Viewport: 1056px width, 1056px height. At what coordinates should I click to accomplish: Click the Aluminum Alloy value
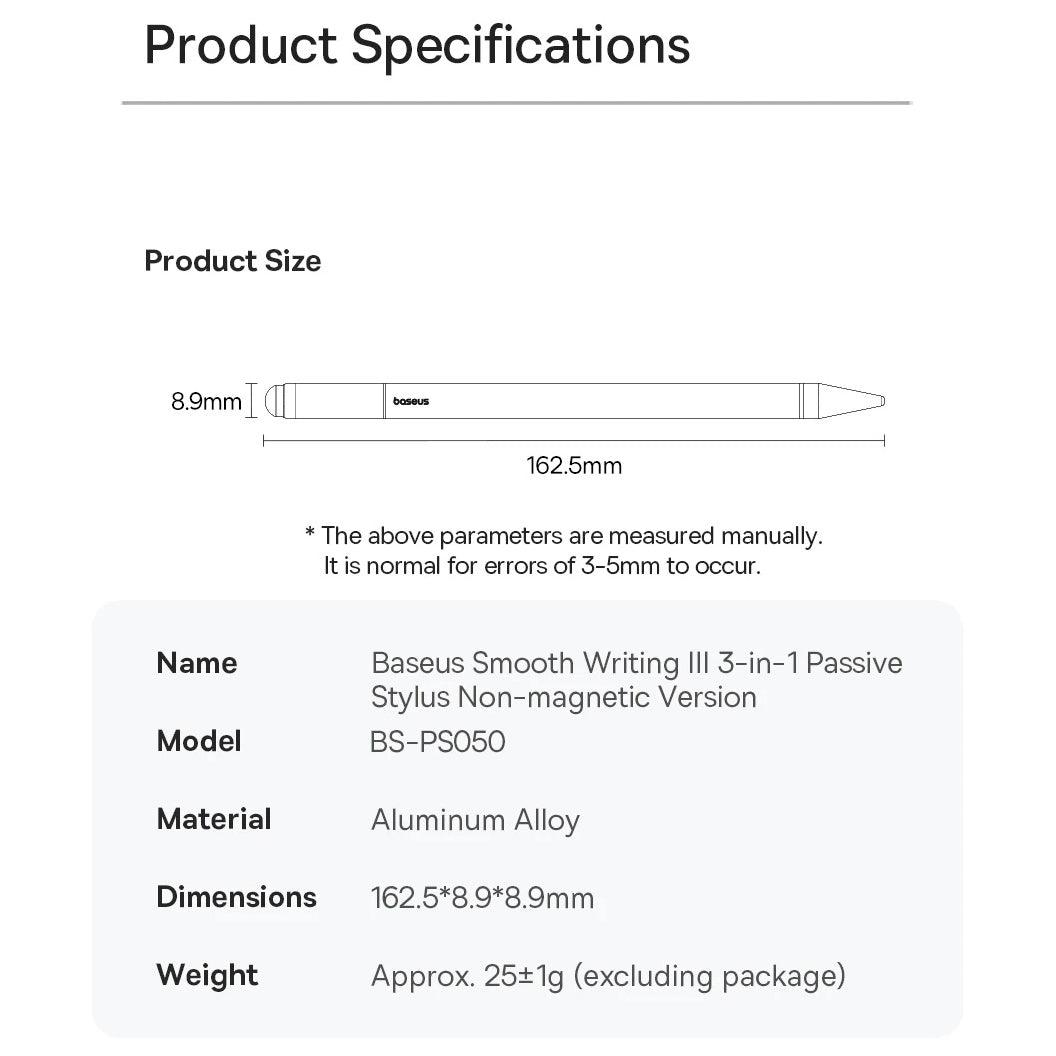coord(475,820)
